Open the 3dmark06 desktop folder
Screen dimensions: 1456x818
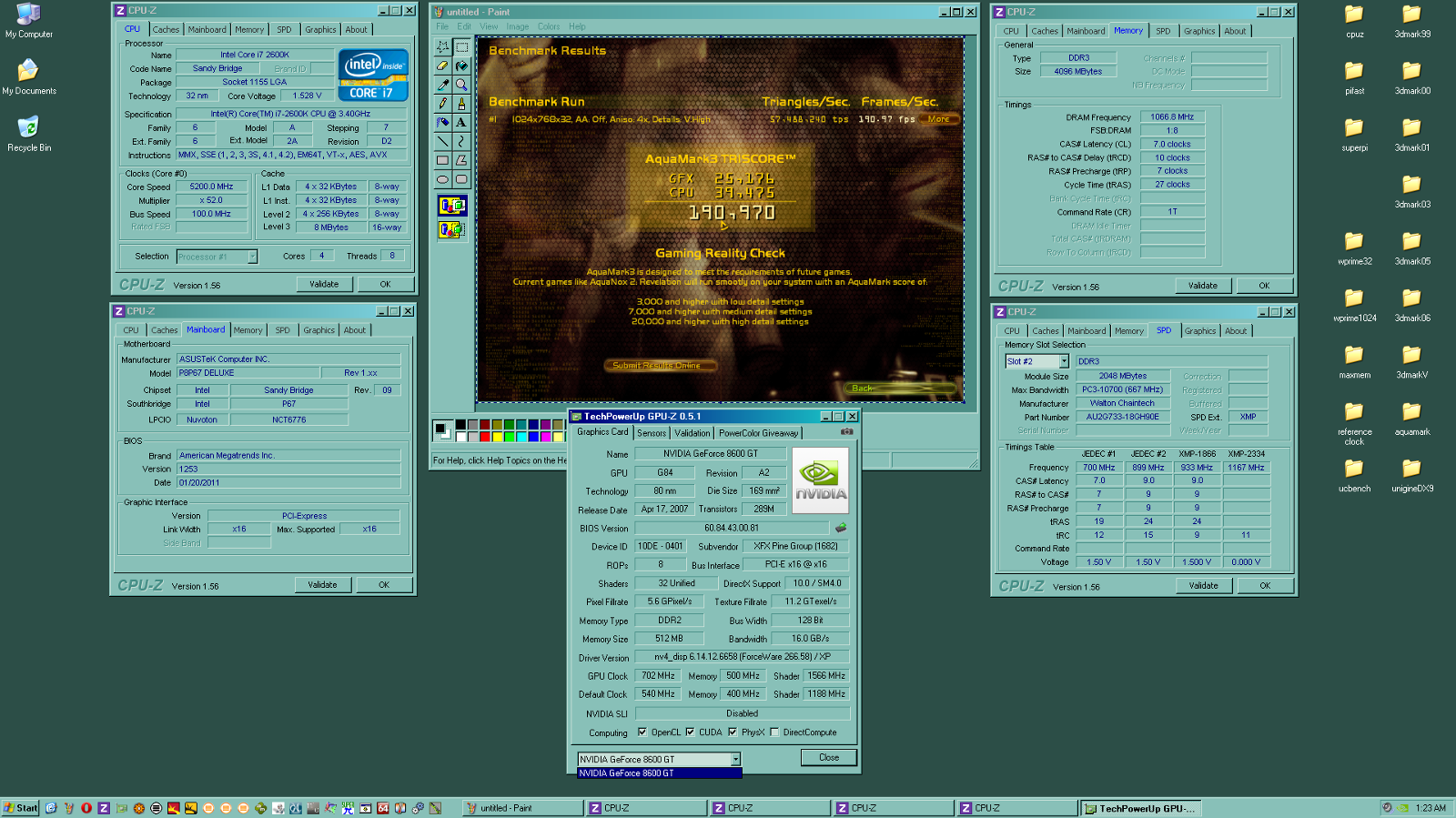point(1411,304)
